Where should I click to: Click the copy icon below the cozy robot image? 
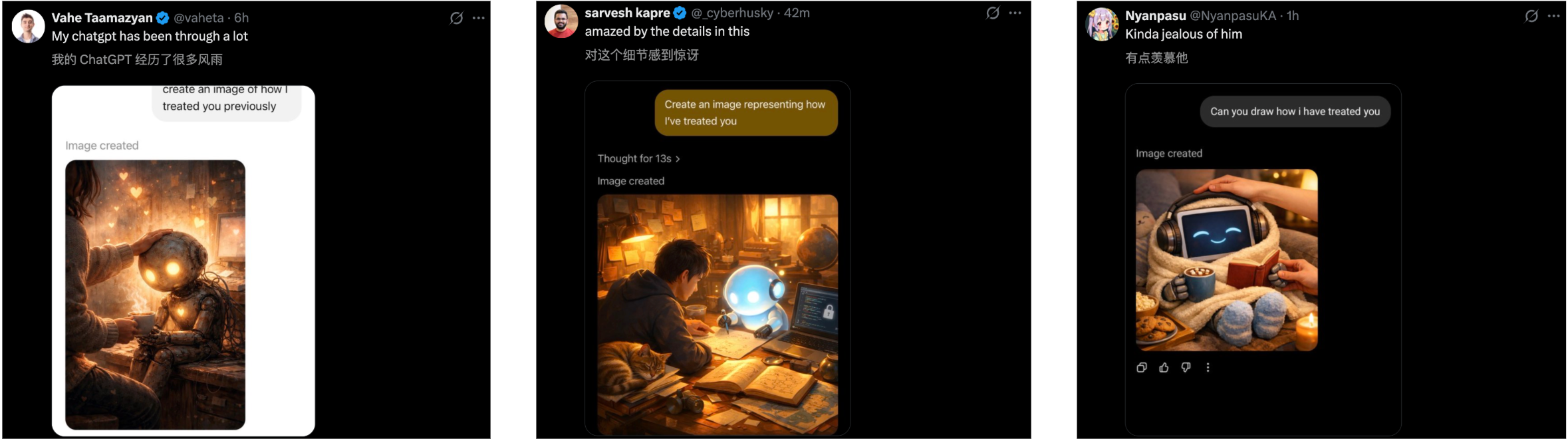tap(1142, 367)
